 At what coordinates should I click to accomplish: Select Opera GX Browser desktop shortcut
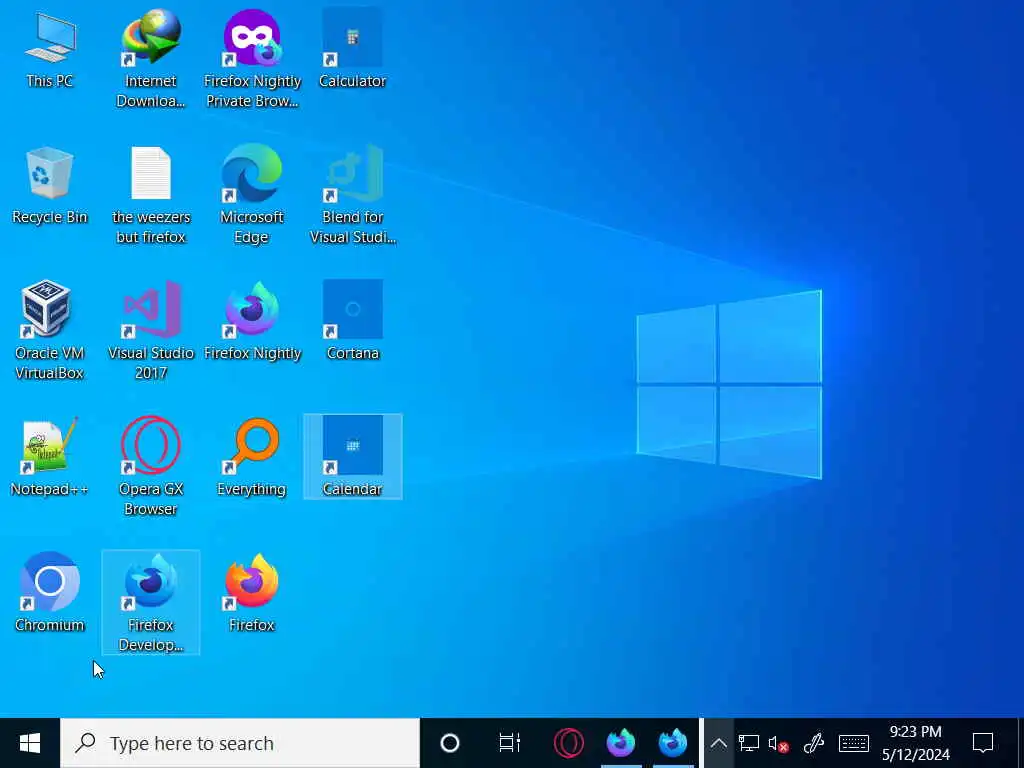(x=151, y=466)
